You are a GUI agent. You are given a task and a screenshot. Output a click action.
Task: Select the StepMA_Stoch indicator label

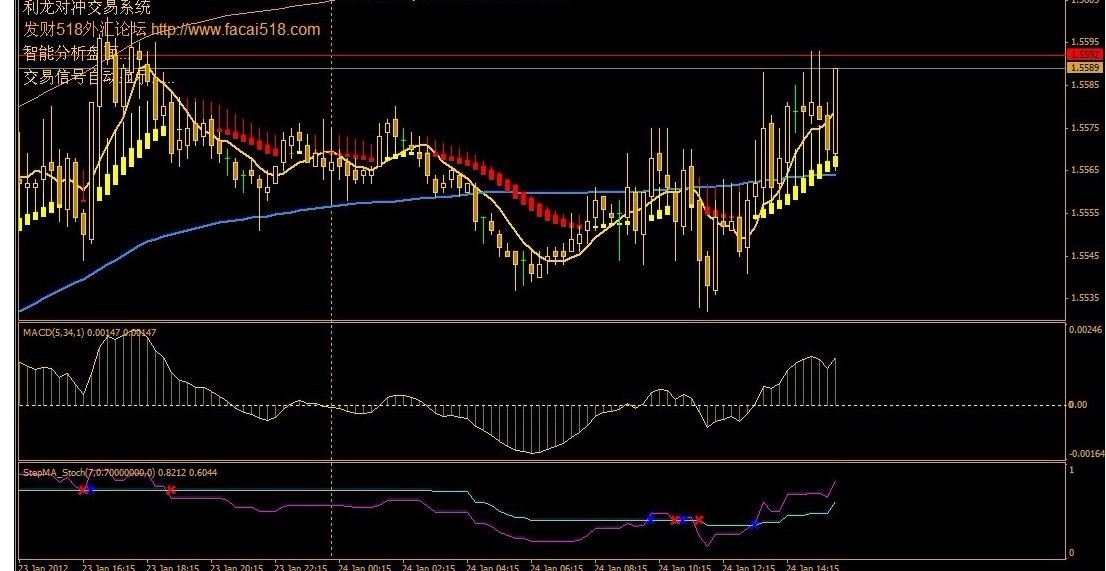click(58, 471)
